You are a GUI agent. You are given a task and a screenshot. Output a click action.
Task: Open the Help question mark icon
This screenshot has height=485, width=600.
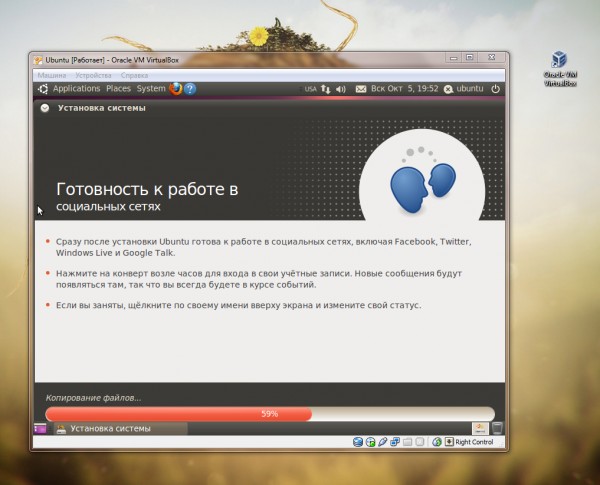pyautogui.click(x=190, y=89)
